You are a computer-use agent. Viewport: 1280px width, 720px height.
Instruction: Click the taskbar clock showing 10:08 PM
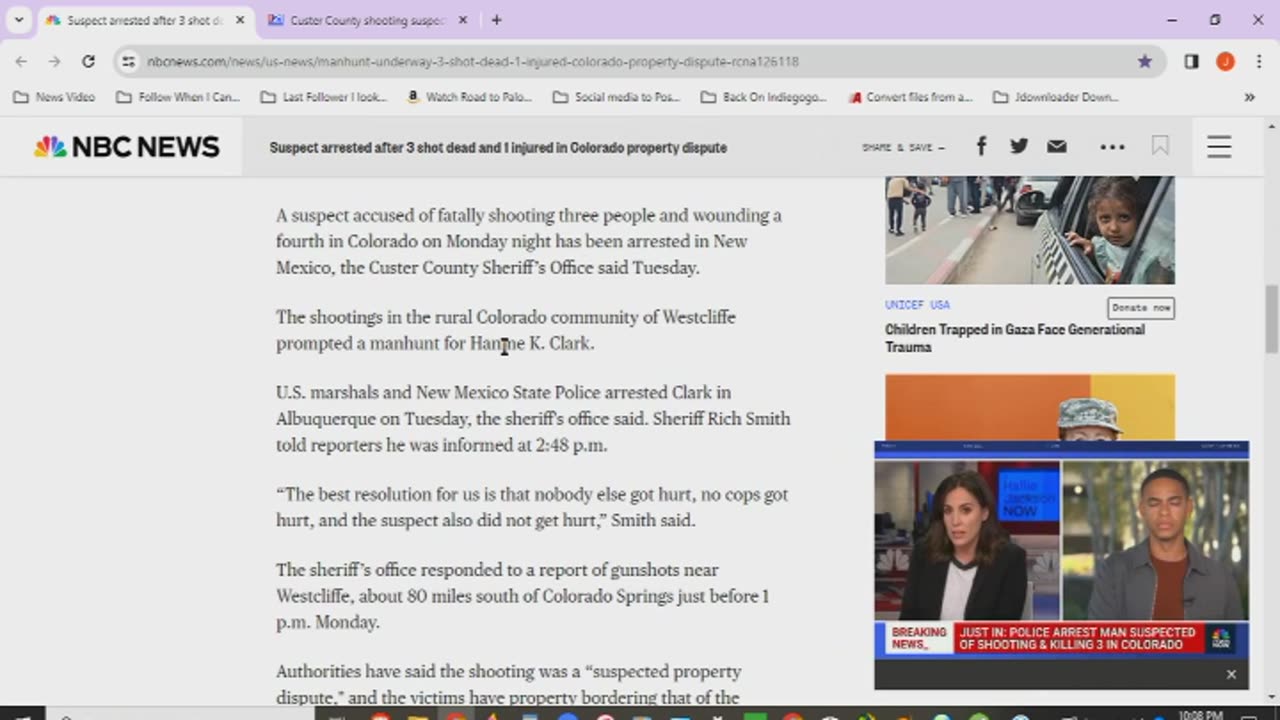[1200, 715]
